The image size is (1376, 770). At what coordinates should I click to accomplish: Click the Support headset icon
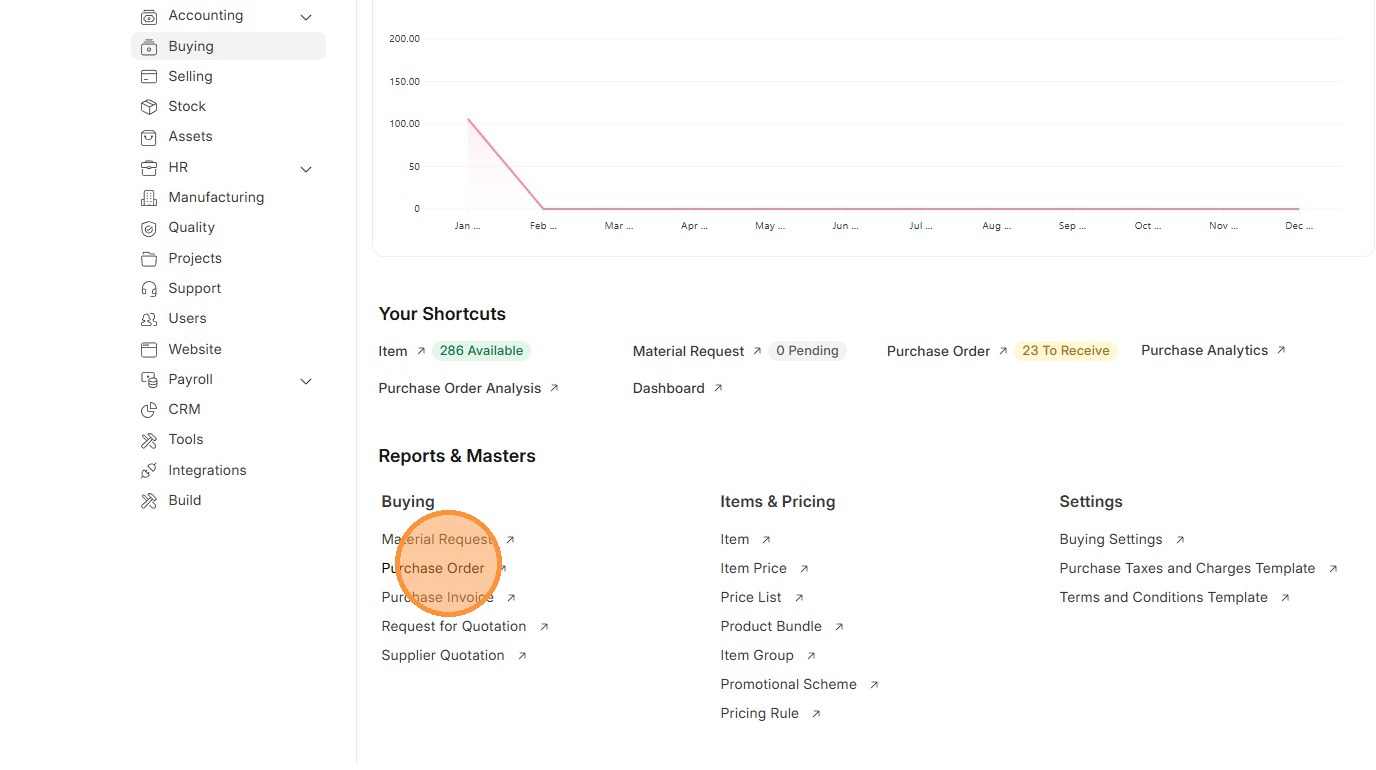pyautogui.click(x=149, y=289)
